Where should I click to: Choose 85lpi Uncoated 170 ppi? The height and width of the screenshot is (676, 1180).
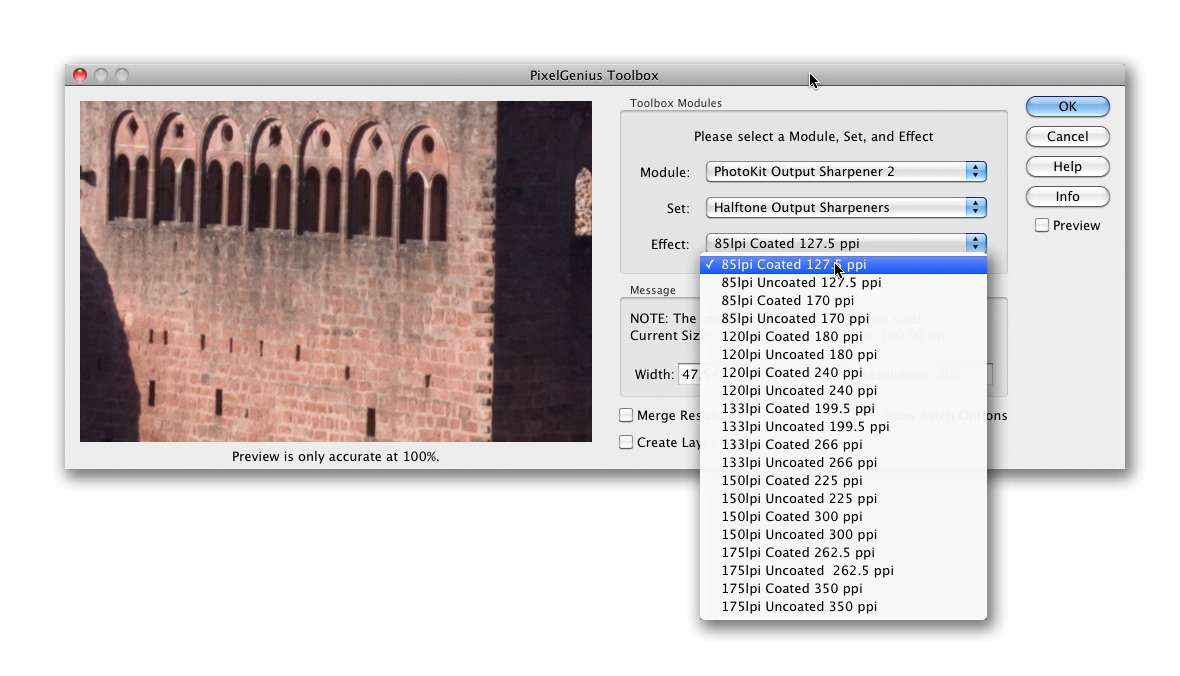(x=843, y=318)
